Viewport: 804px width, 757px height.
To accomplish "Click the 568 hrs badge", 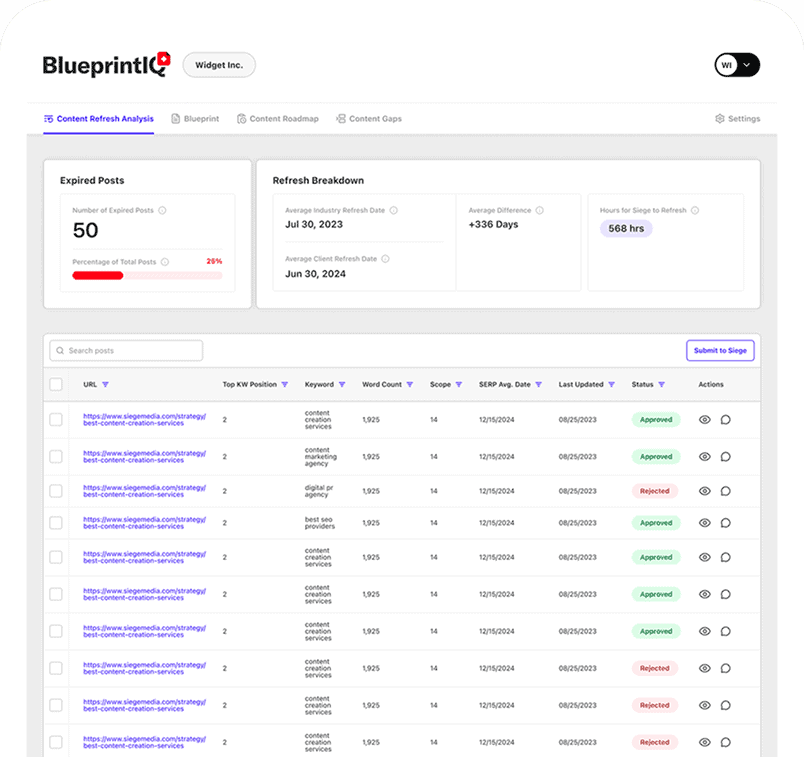I will 626,229.
